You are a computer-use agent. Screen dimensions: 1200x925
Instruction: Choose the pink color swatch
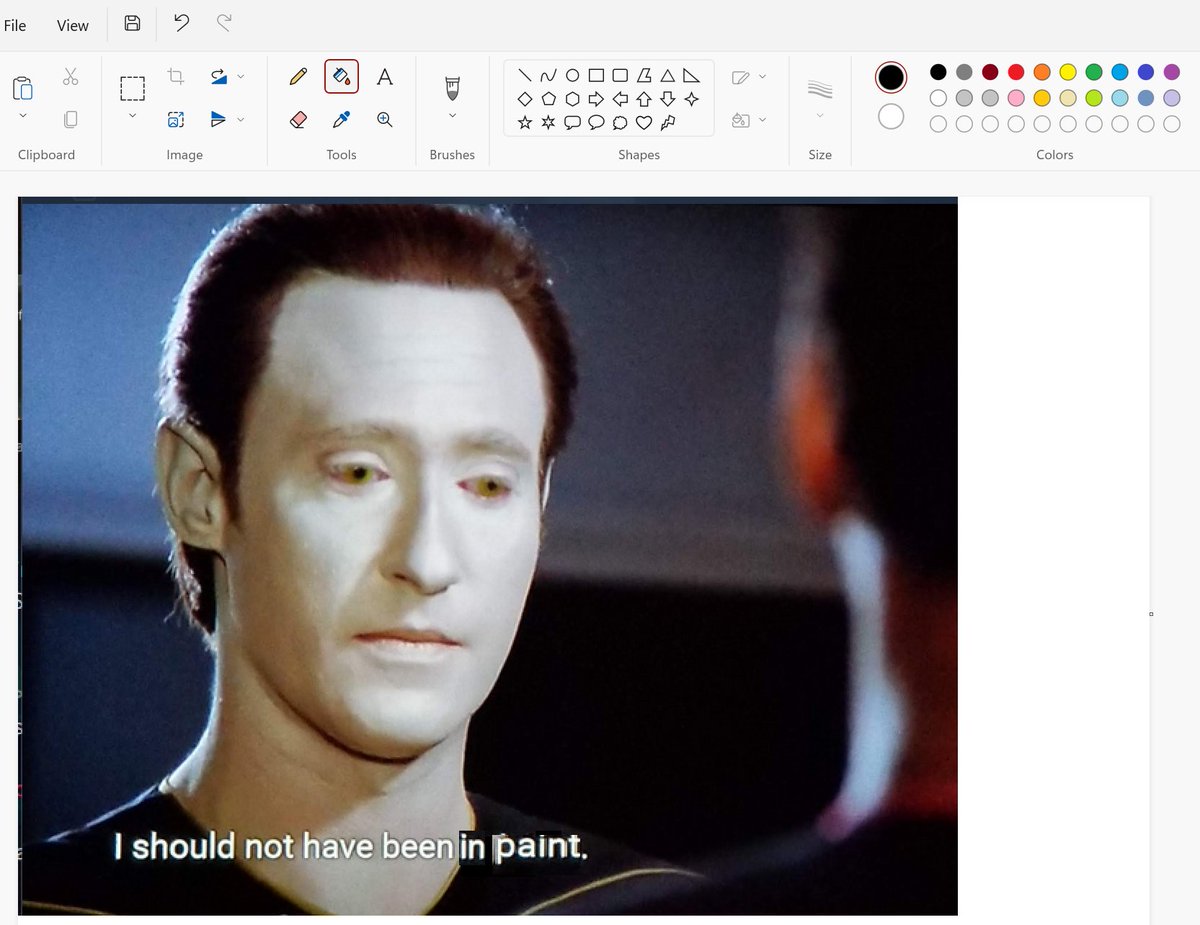pos(1016,98)
